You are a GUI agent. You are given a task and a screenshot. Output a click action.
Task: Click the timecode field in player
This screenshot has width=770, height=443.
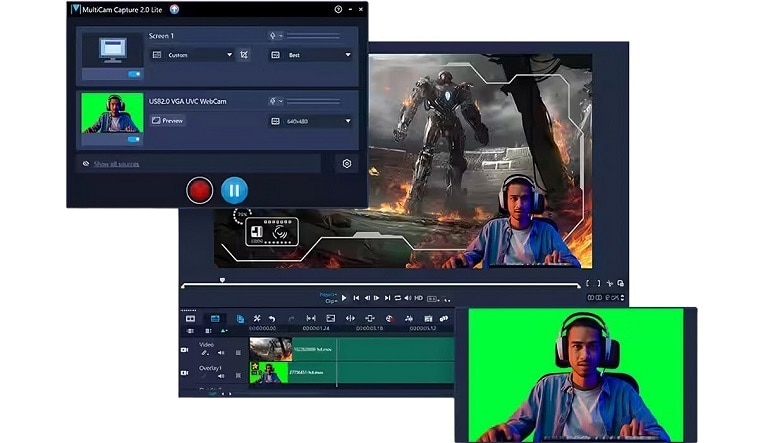pos(606,298)
